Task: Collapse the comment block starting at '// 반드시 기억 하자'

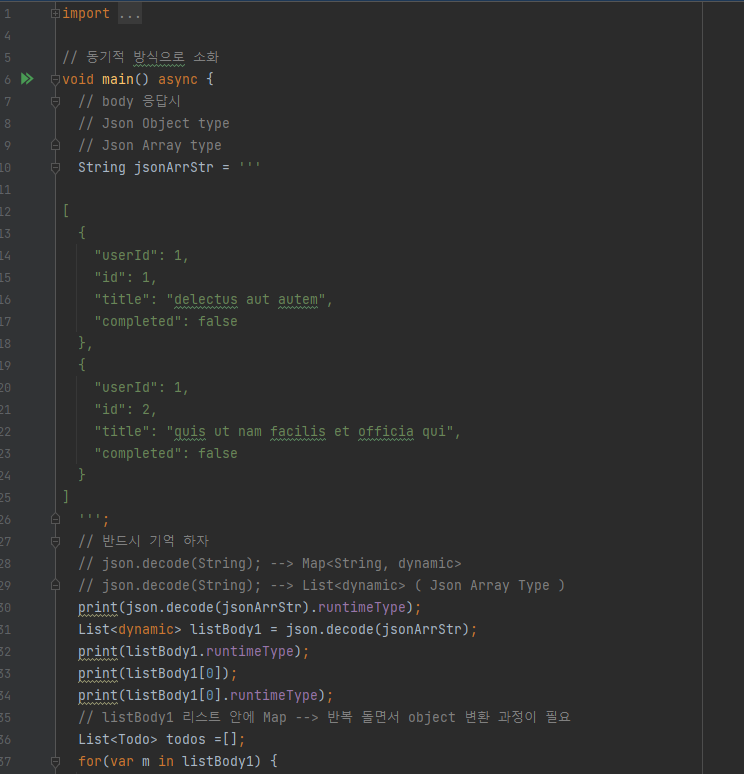Action: (55, 542)
